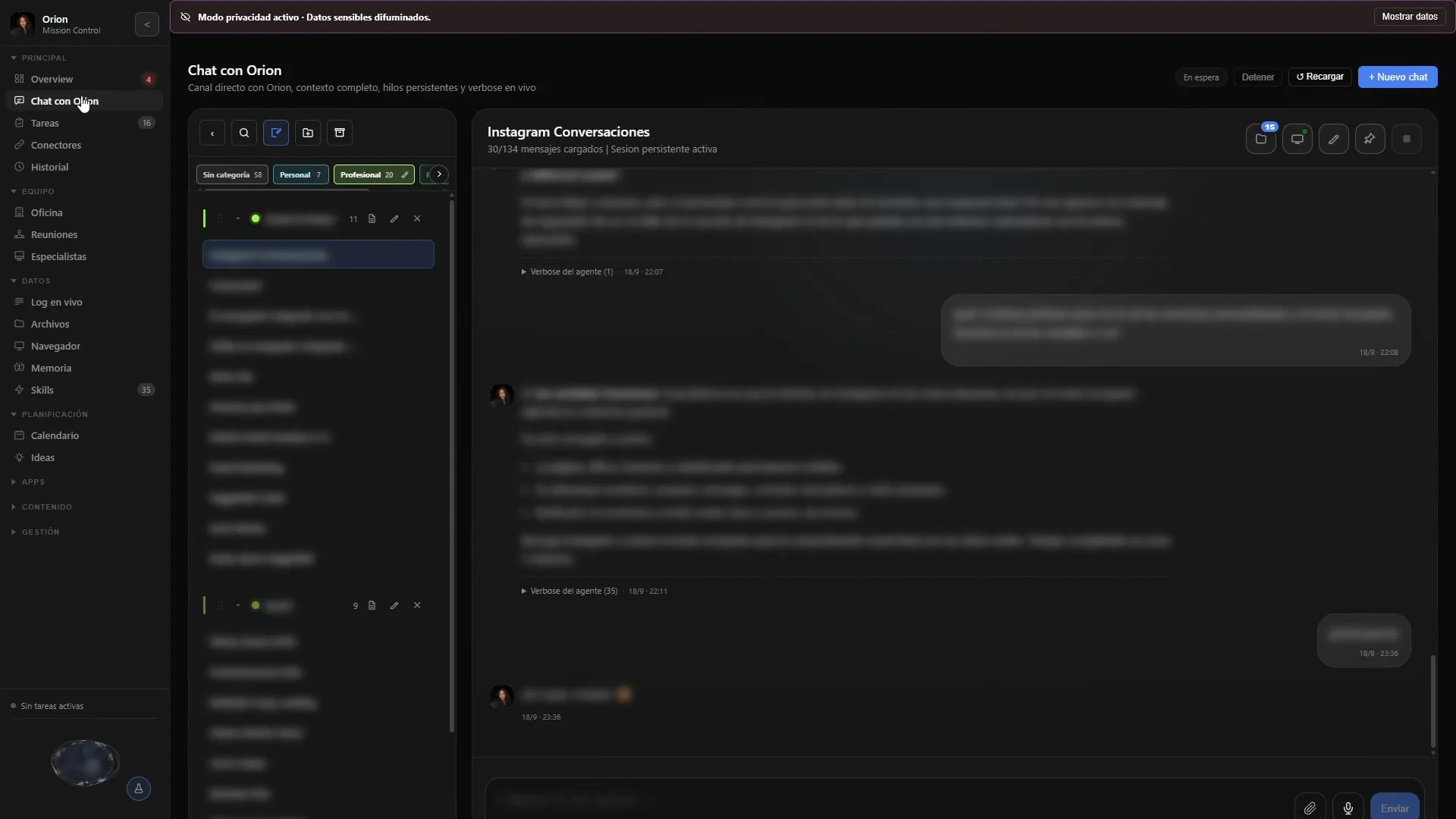This screenshot has height=819, width=1456.
Task: Expand the CONTENIDO sidebar section
Action: pos(42,507)
